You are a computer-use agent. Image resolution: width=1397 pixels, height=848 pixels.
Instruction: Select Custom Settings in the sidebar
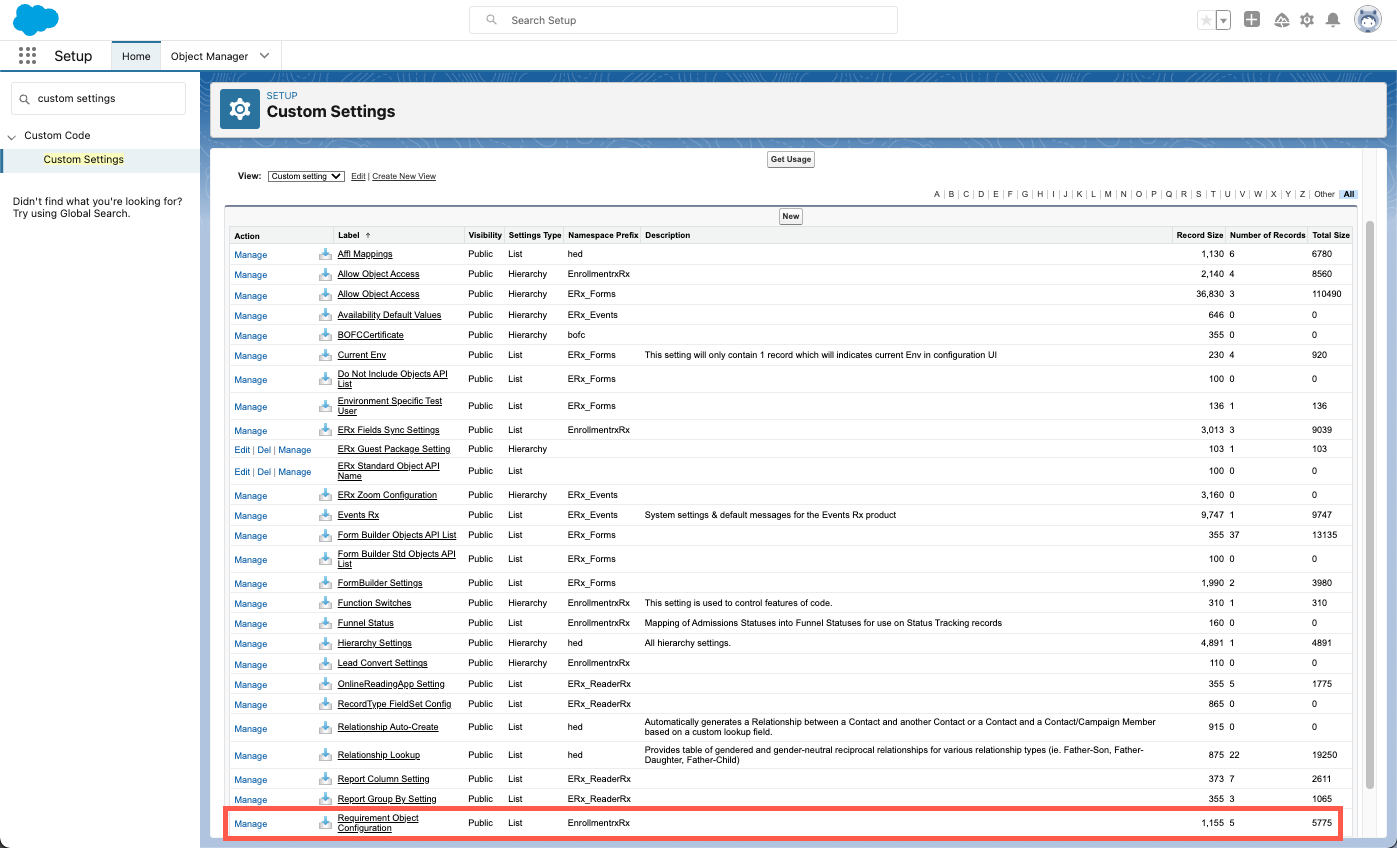click(84, 160)
